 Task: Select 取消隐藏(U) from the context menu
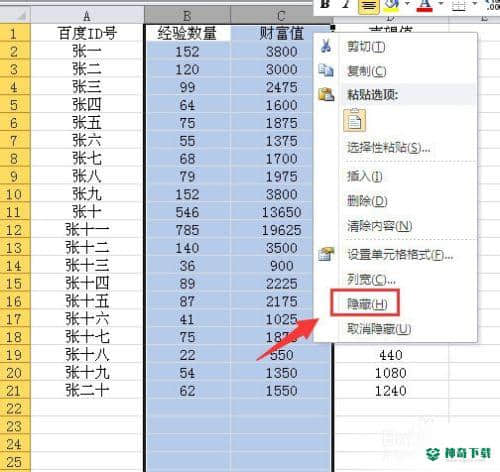pos(379,329)
